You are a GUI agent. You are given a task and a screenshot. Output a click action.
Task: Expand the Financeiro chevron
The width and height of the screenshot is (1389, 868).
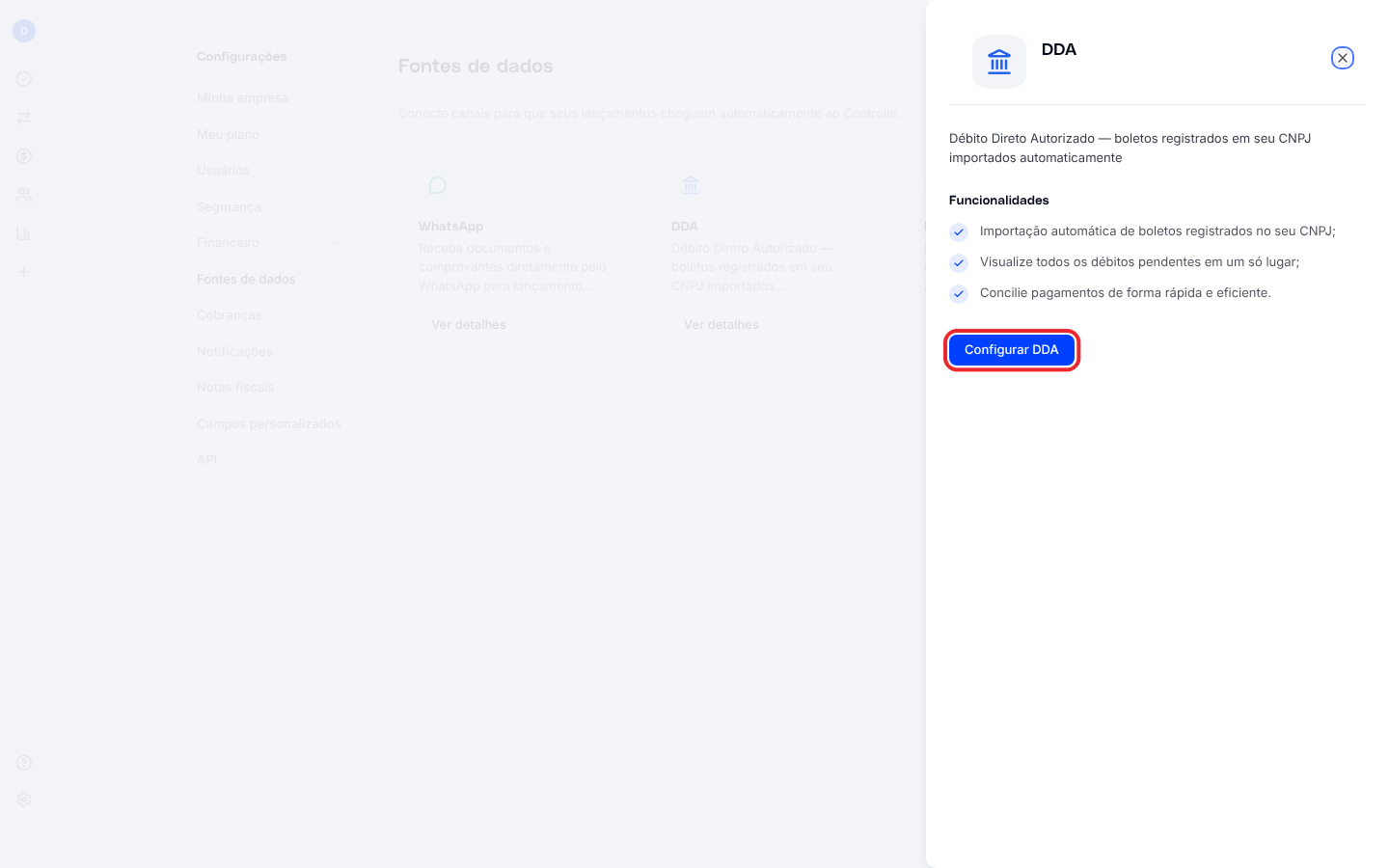pyautogui.click(x=337, y=243)
